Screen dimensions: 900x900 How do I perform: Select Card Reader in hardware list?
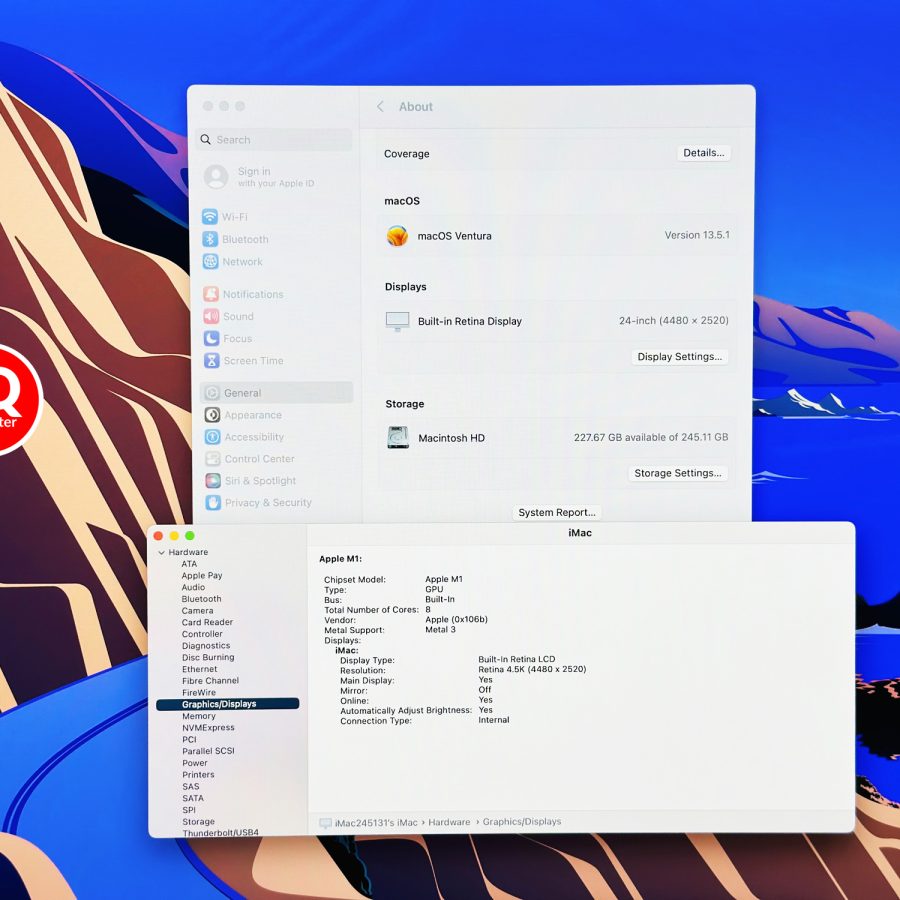[207, 622]
